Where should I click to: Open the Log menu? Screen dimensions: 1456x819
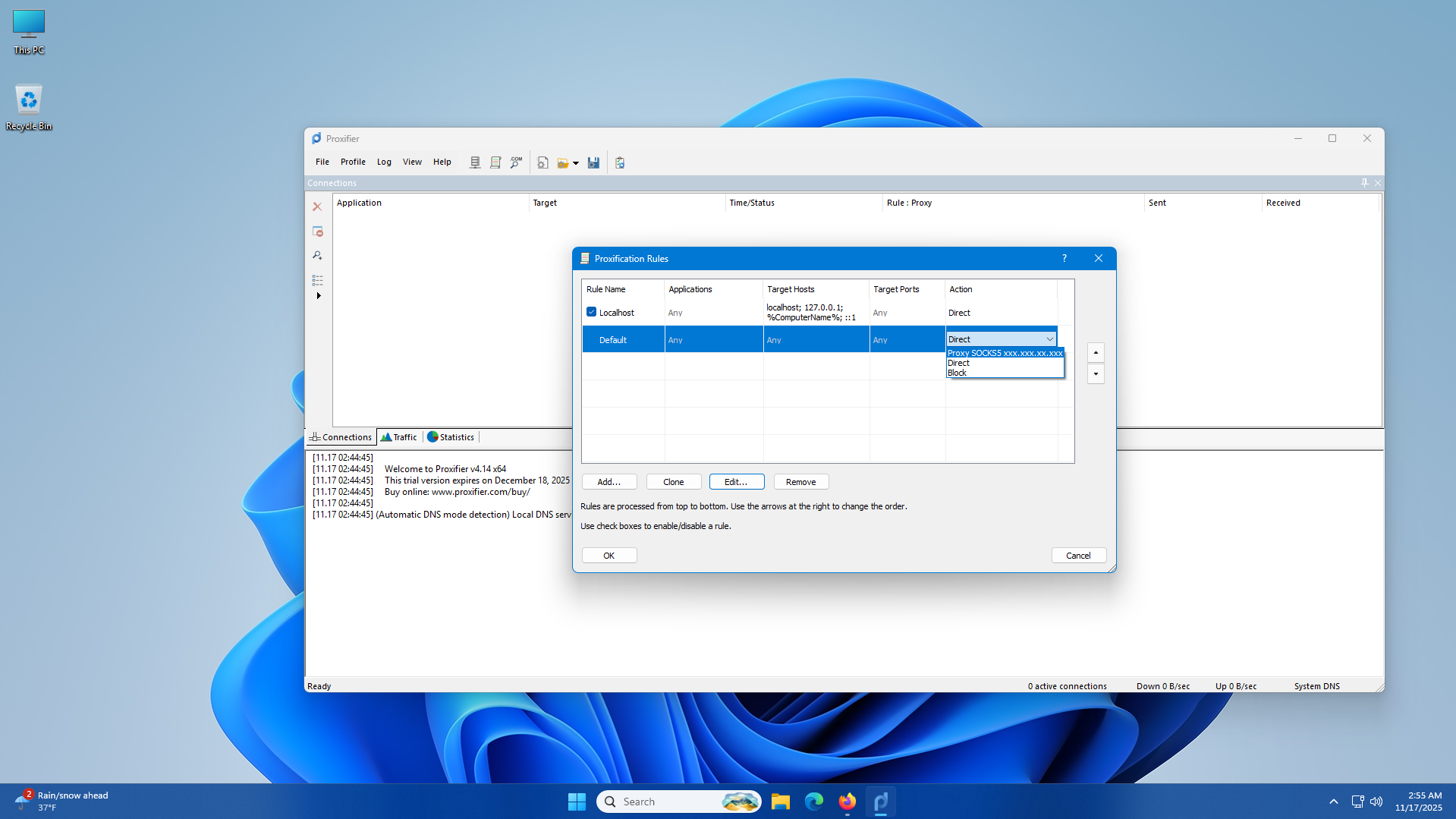click(x=384, y=162)
